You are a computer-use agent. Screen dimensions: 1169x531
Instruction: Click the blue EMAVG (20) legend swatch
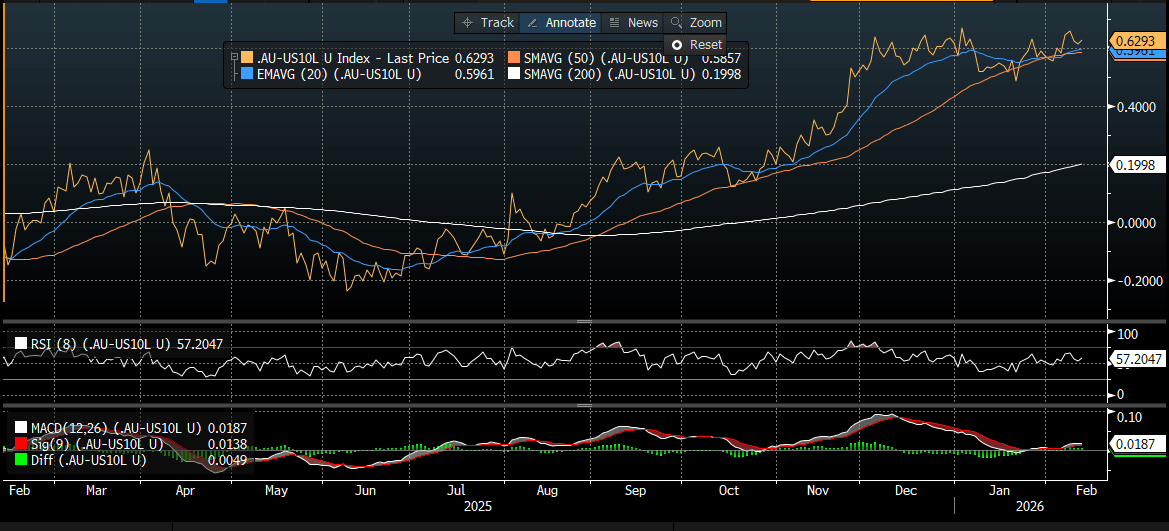point(247,73)
